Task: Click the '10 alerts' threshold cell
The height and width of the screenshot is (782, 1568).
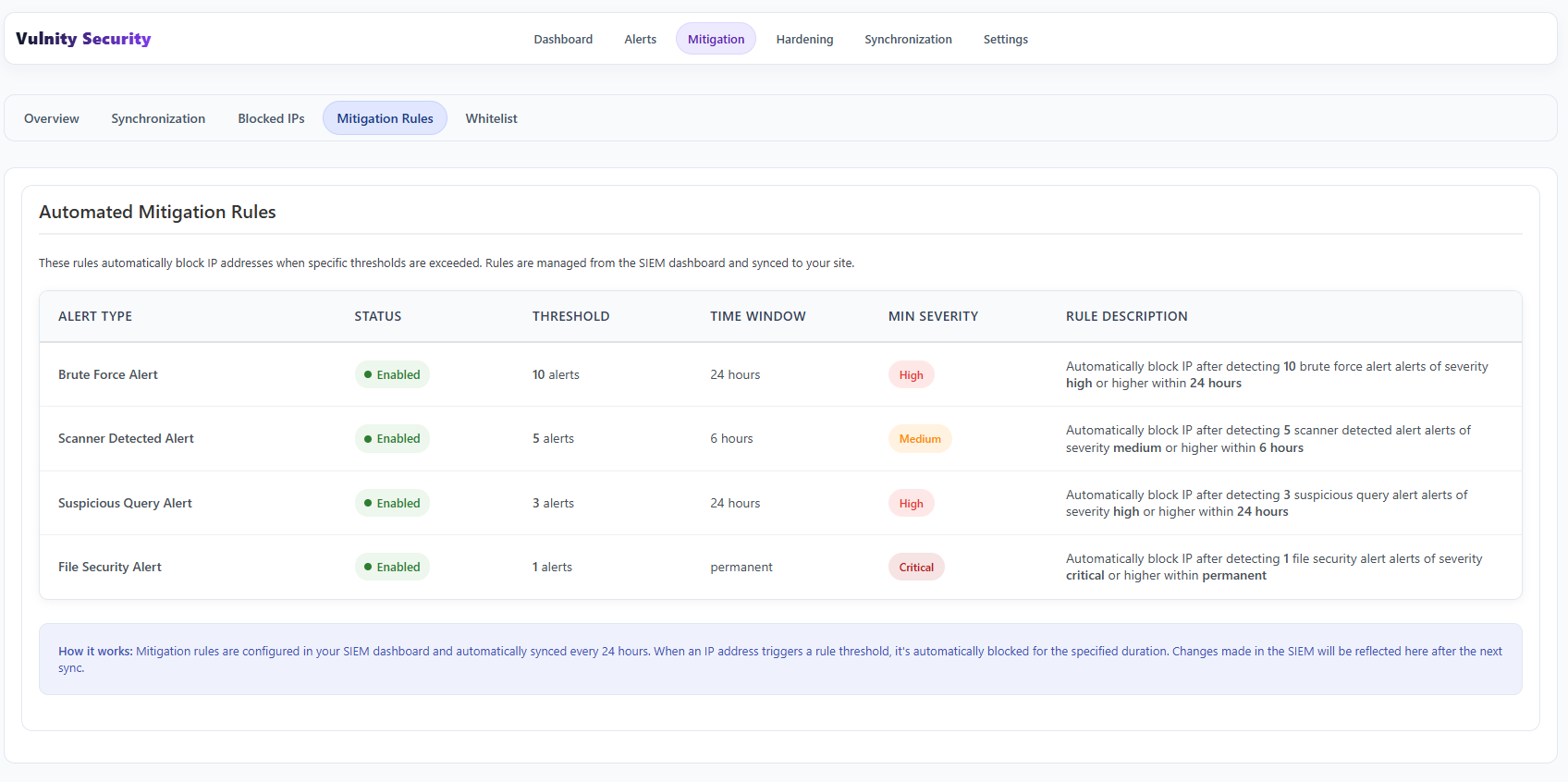Action: [x=556, y=374]
